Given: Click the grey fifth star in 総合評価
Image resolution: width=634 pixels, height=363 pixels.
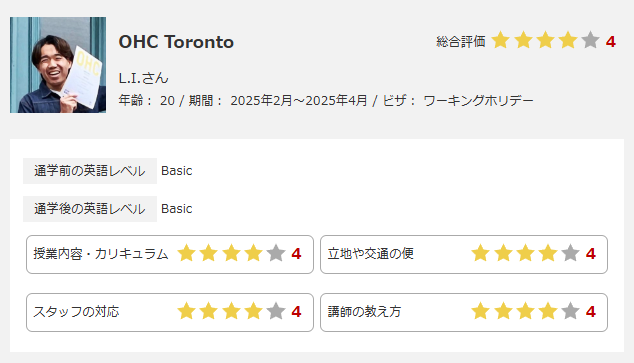Looking at the screenshot, I should click(x=590, y=40).
